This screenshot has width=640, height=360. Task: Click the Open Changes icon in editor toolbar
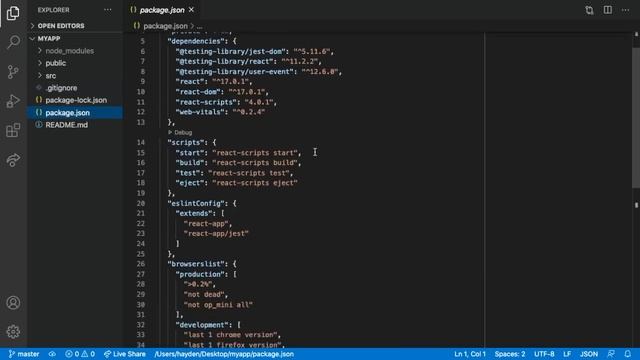[589, 10]
